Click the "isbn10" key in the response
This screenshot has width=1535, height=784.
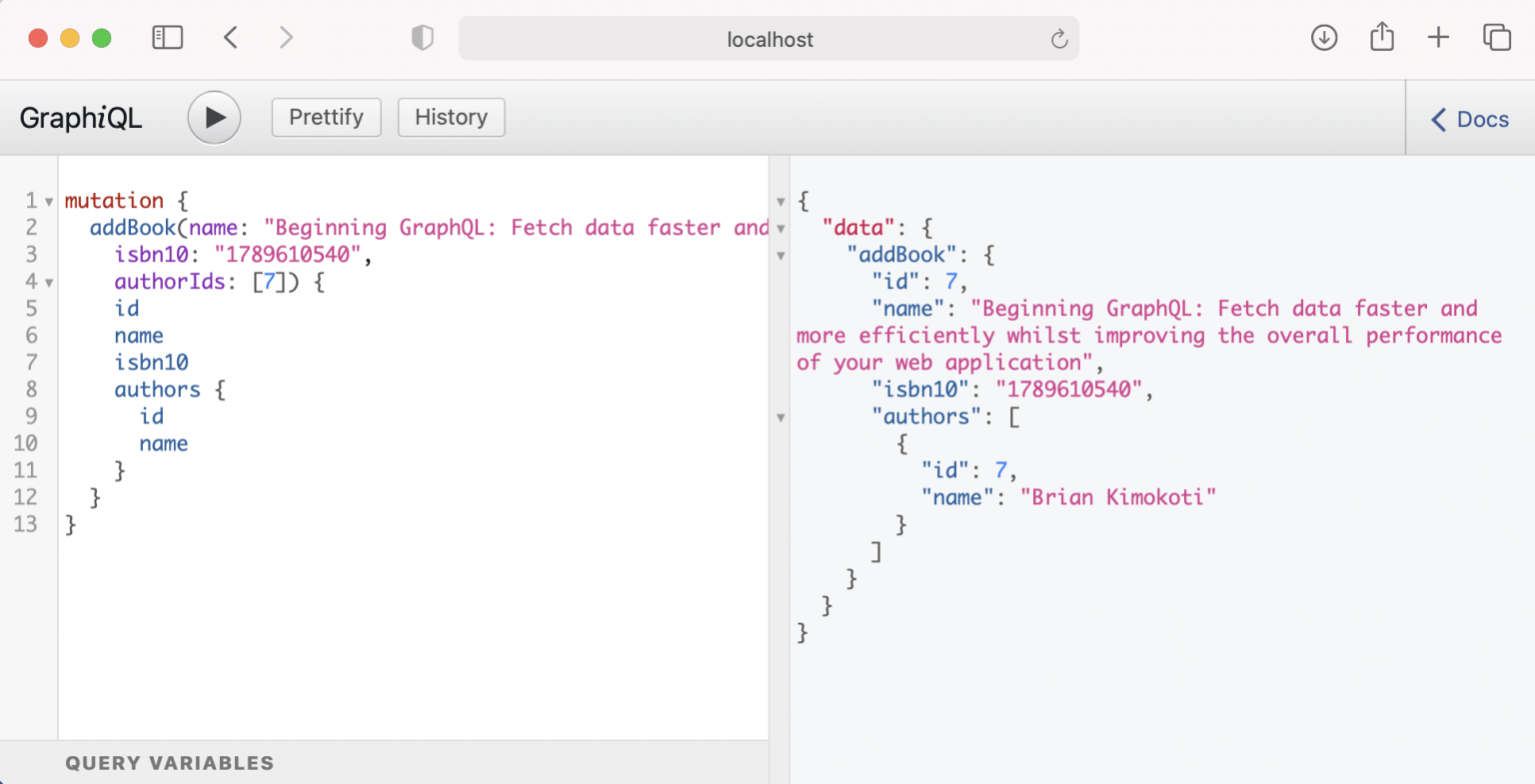coord(920,390)
